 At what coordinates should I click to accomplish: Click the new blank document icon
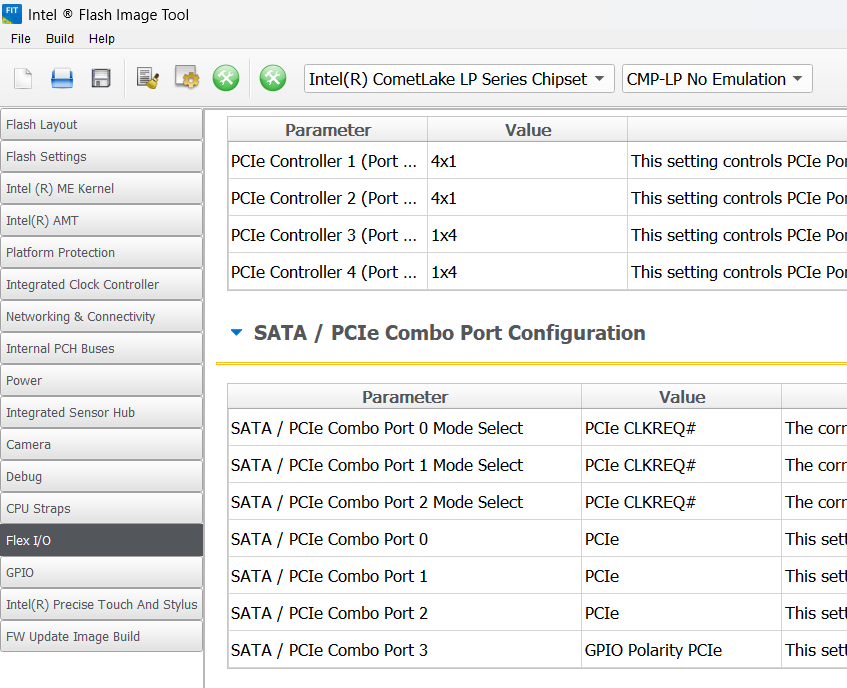(23, 79)
